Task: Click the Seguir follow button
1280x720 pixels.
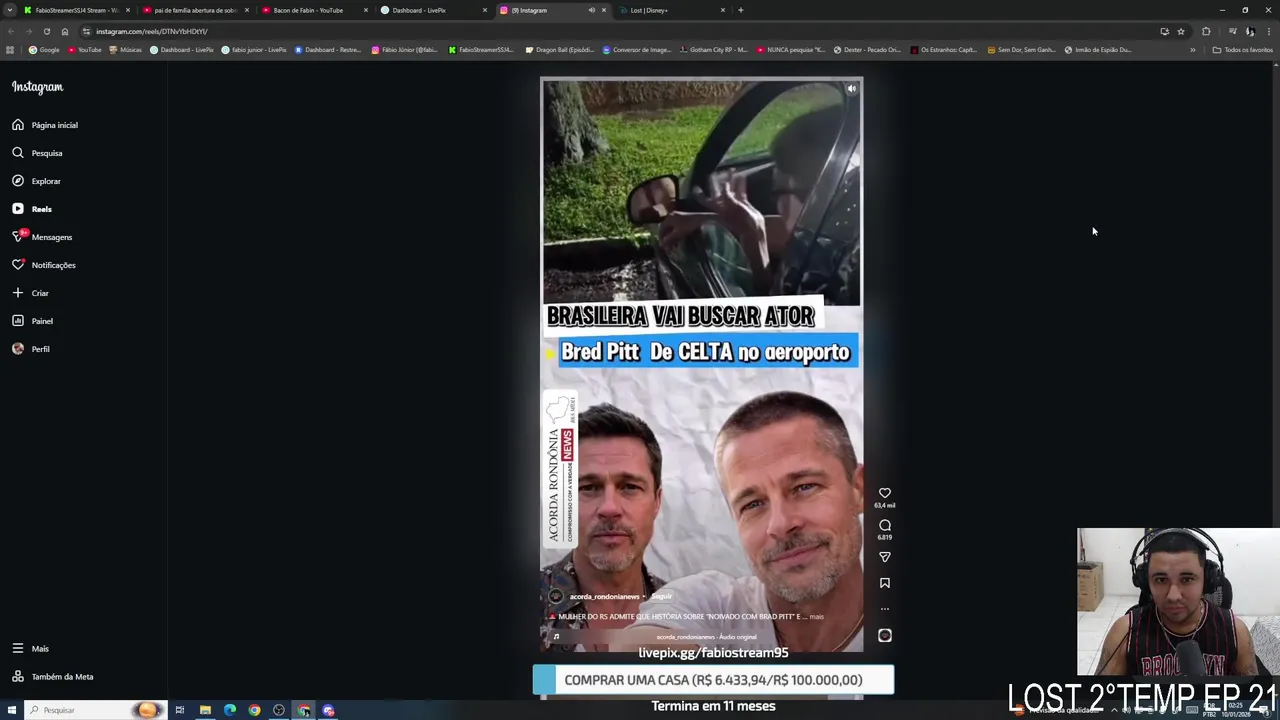Action: pos(662,597)
